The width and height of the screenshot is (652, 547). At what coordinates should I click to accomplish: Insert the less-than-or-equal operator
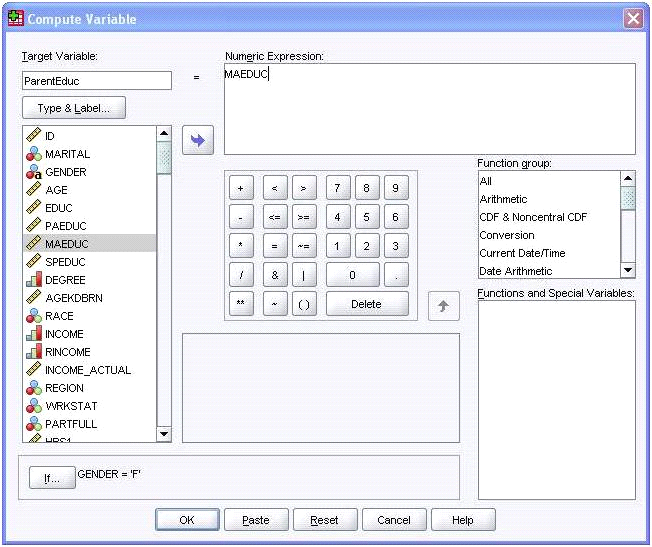(x=275, y=217)
